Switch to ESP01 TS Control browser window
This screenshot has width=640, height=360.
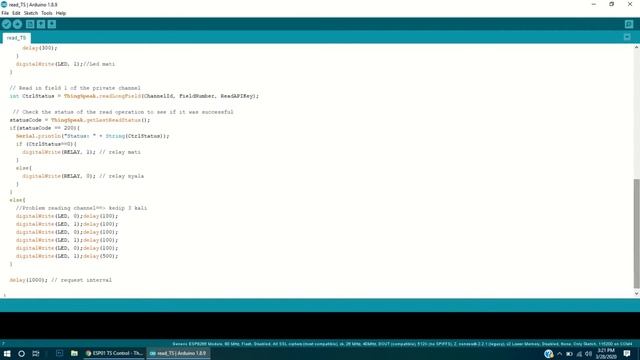click(114, 353)
